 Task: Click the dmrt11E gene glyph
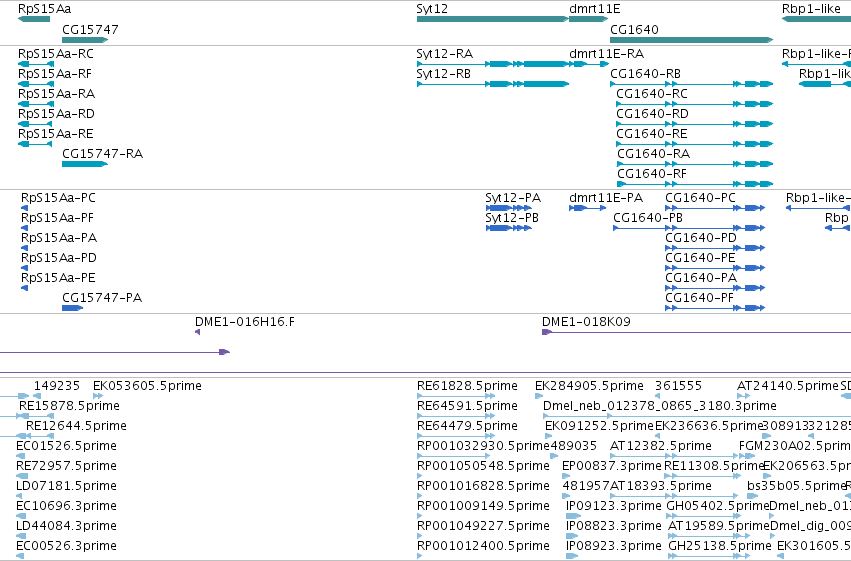point(589,19)
